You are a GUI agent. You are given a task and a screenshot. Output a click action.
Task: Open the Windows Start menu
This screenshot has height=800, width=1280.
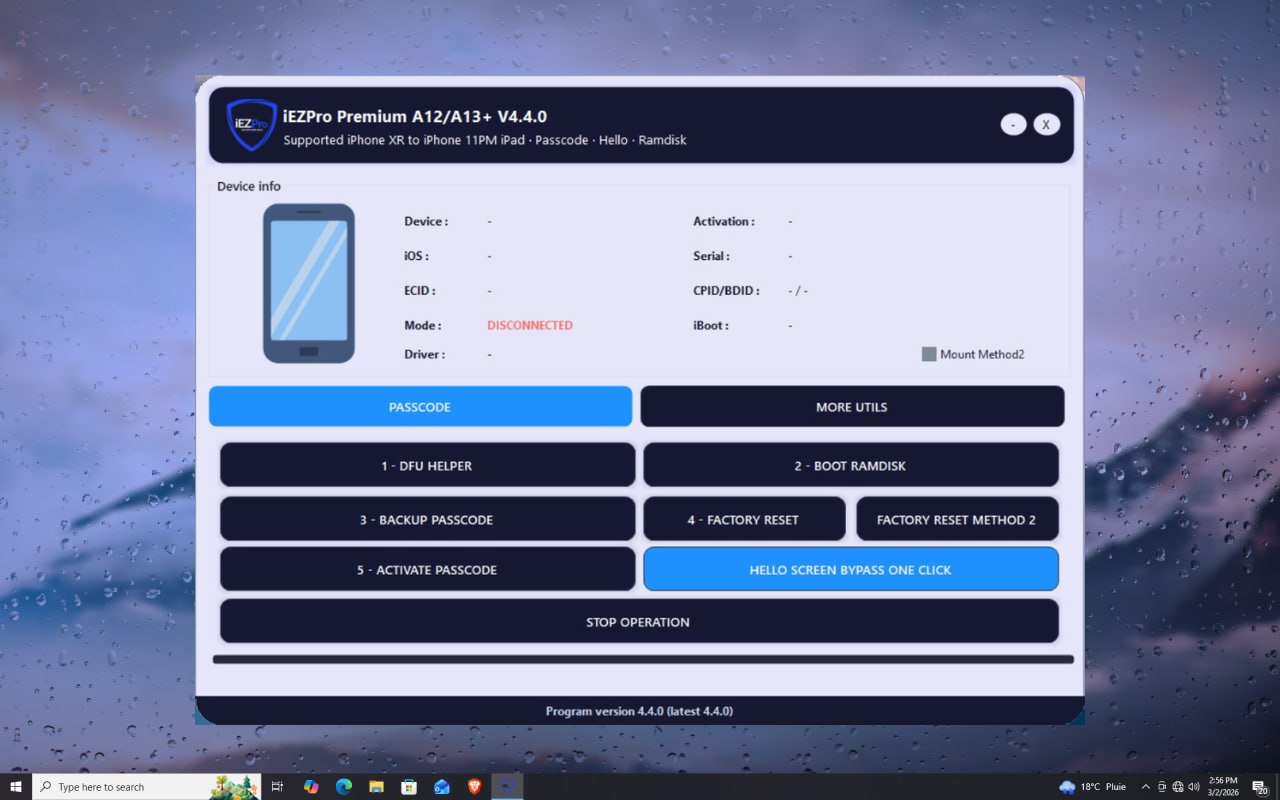coord(16,787)
